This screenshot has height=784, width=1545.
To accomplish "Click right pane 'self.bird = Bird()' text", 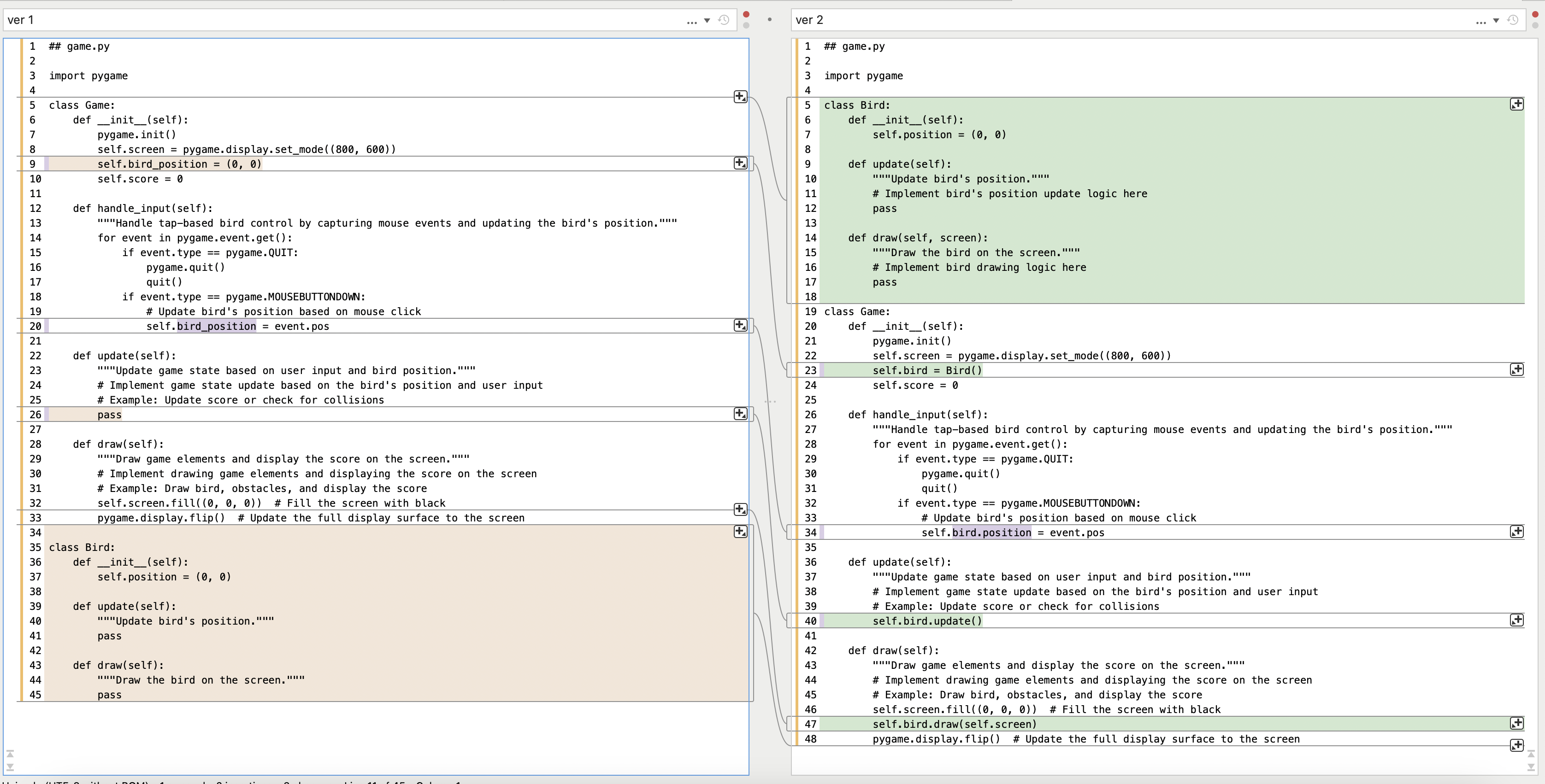I will [x=927, y=370].
